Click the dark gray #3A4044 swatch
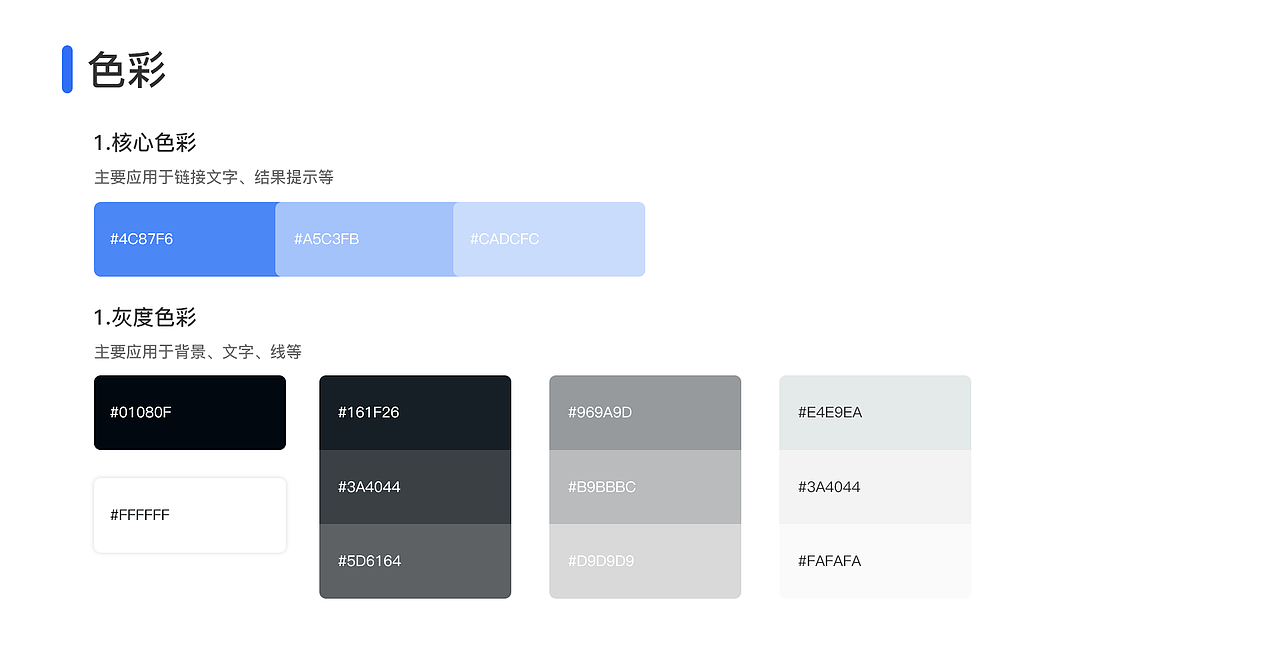1280x658 pixels. [x=415, y=487]
